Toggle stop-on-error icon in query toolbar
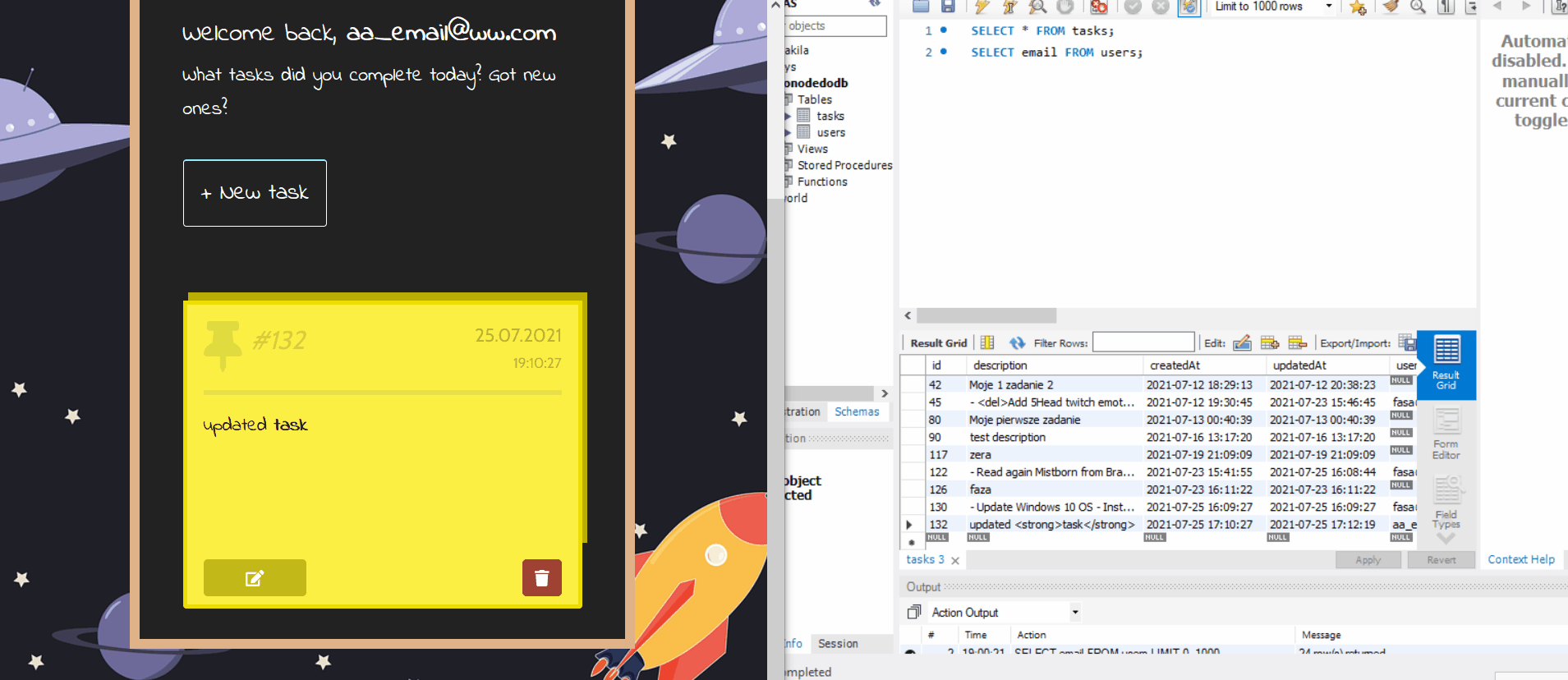Viewport: 1568px width, 680px height. pyautogui.click(x=1099, y=7)
